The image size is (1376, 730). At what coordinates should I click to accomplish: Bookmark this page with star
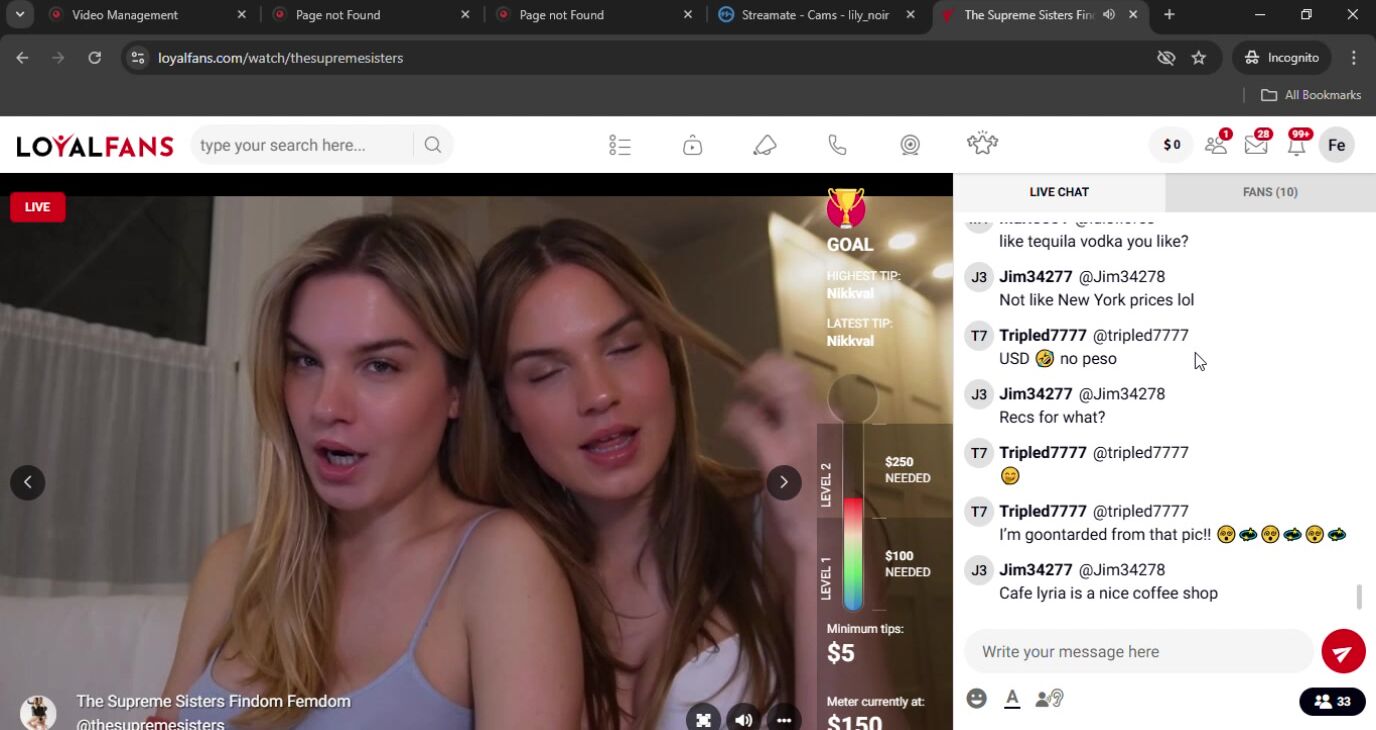(1199, 58)
